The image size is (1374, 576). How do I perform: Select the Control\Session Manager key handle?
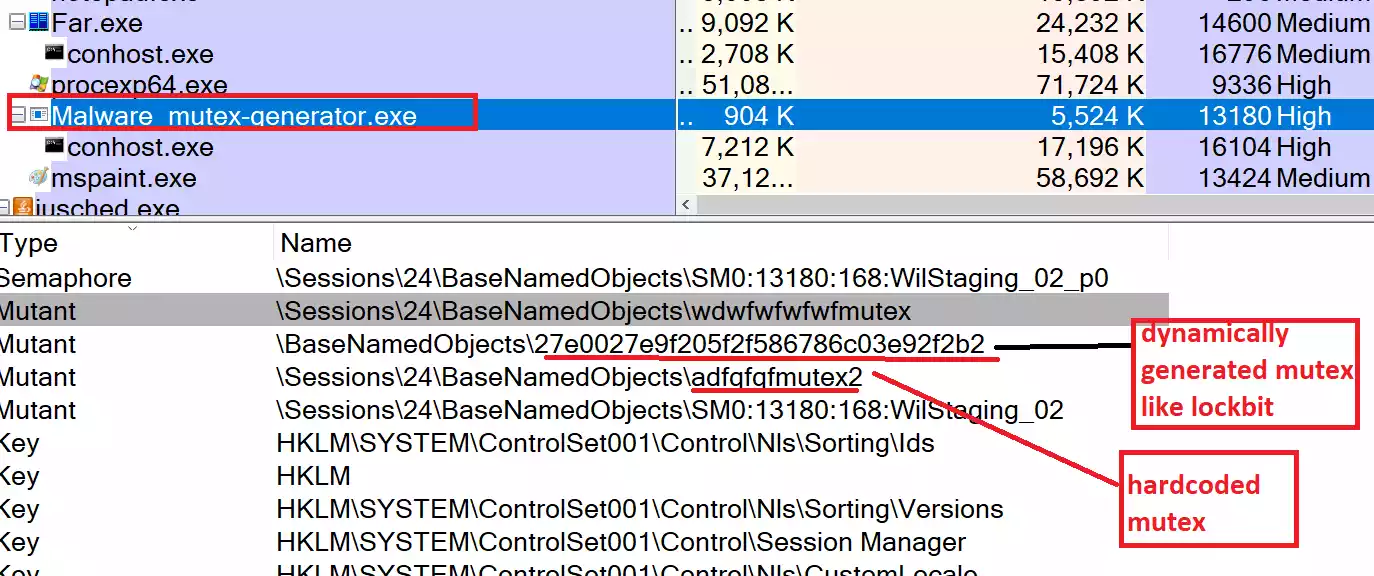pyautogui.click(x=584, y=542)
